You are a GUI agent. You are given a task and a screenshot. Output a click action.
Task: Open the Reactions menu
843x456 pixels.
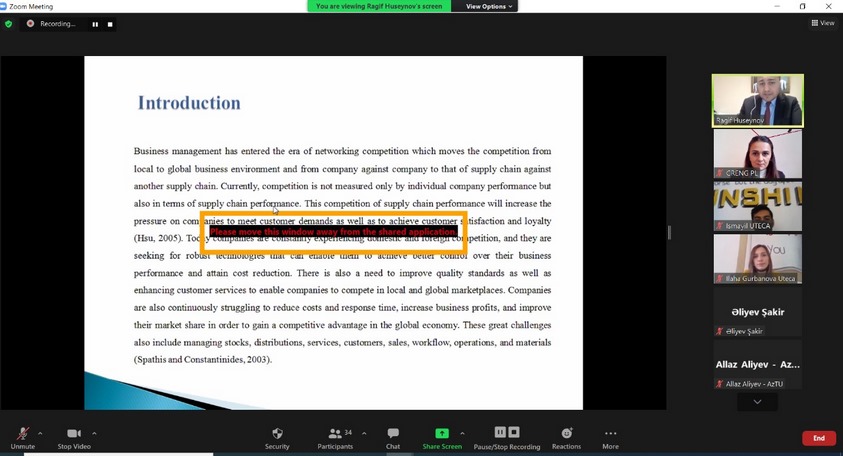566,435
